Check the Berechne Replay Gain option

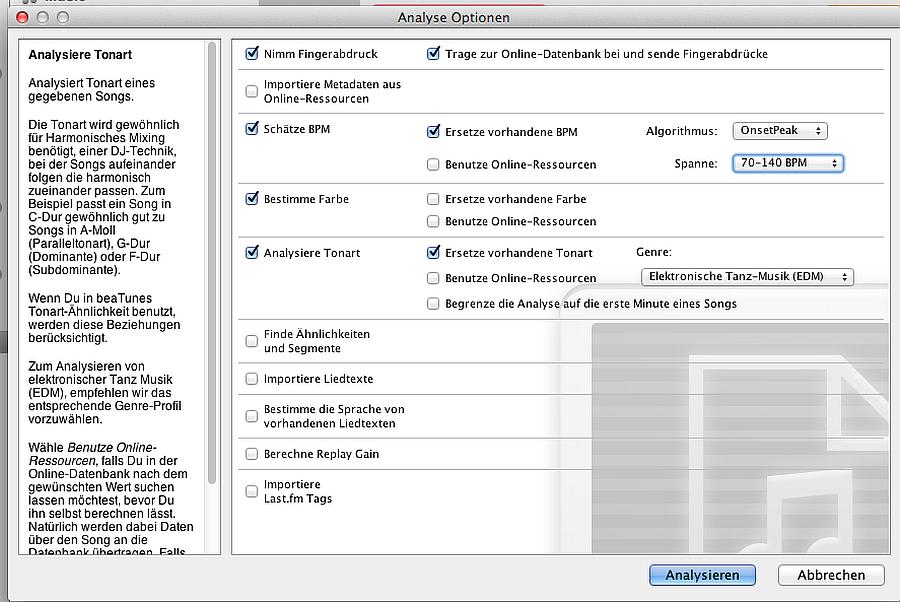coord(252,454)
